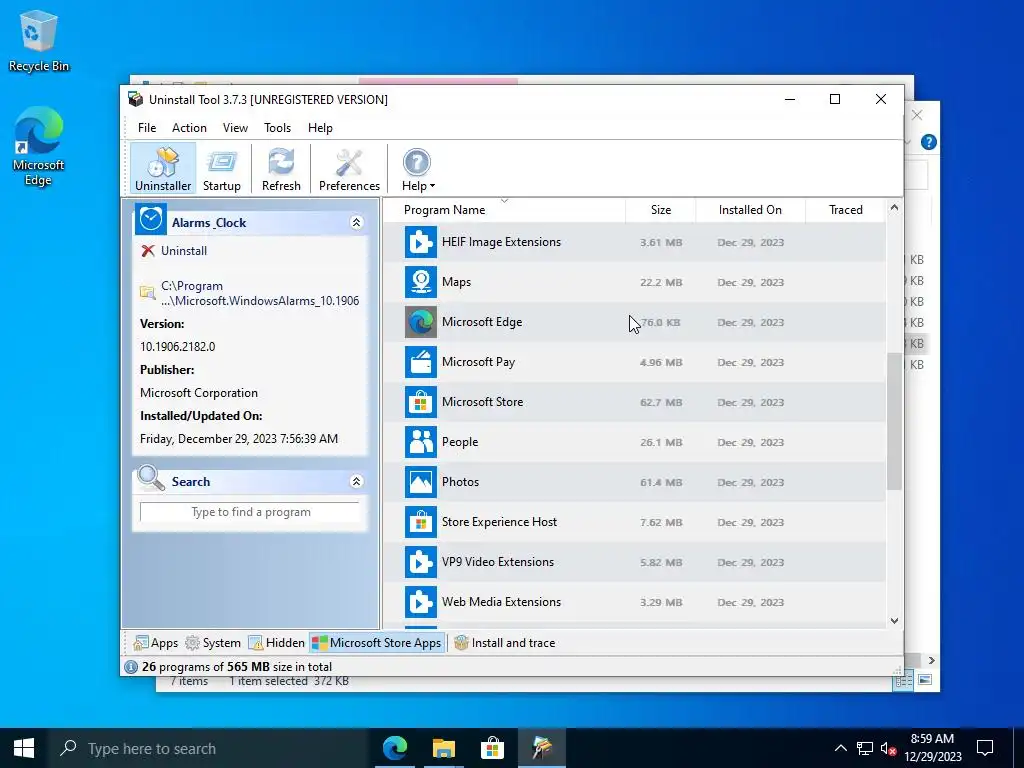Viewport: 1024px width, 768px height.
Task: Open the Install and trace tab
Action: click(505, 643)
